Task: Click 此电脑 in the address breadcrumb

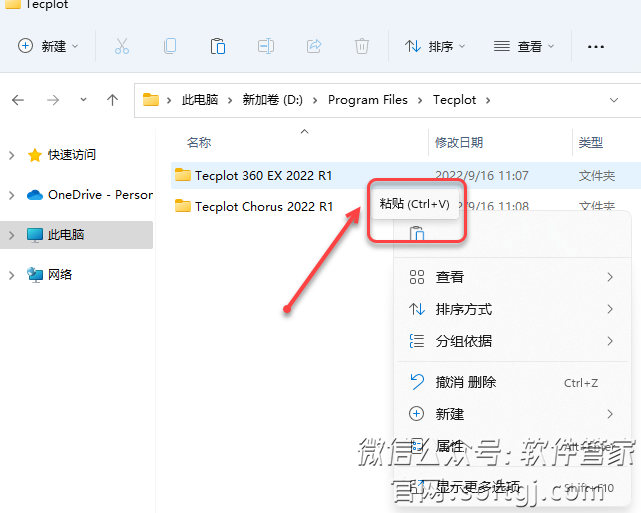Action: pos(200,100)
